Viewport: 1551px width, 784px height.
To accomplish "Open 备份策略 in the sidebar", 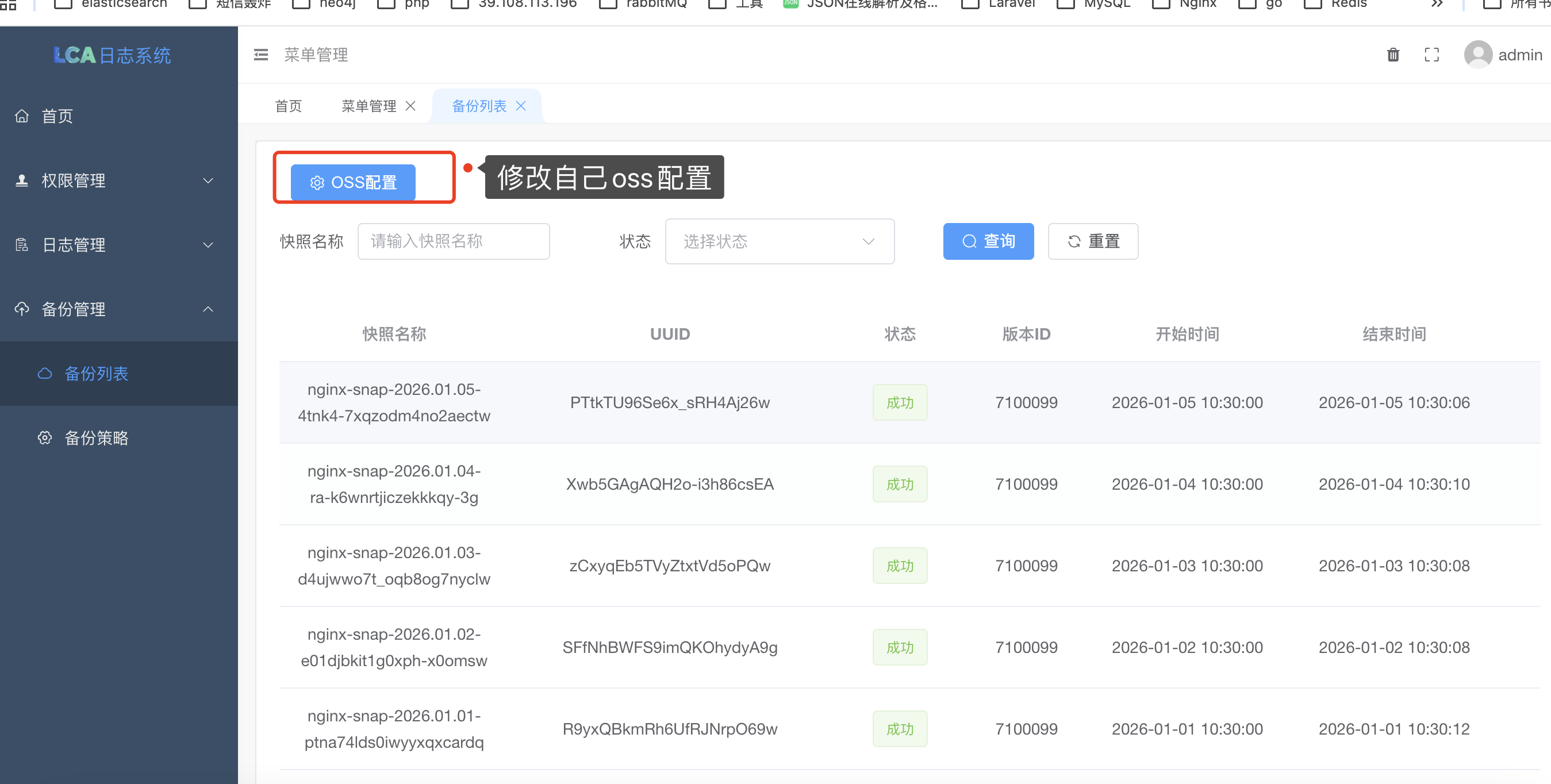I will click(97, 438).
